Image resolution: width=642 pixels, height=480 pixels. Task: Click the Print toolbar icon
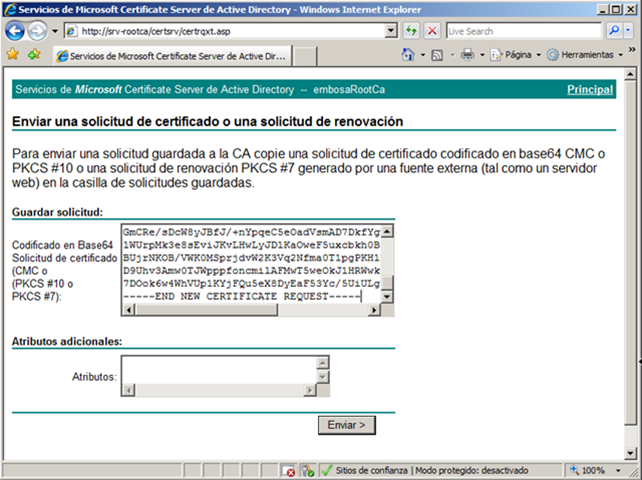(x=467, y=54)
